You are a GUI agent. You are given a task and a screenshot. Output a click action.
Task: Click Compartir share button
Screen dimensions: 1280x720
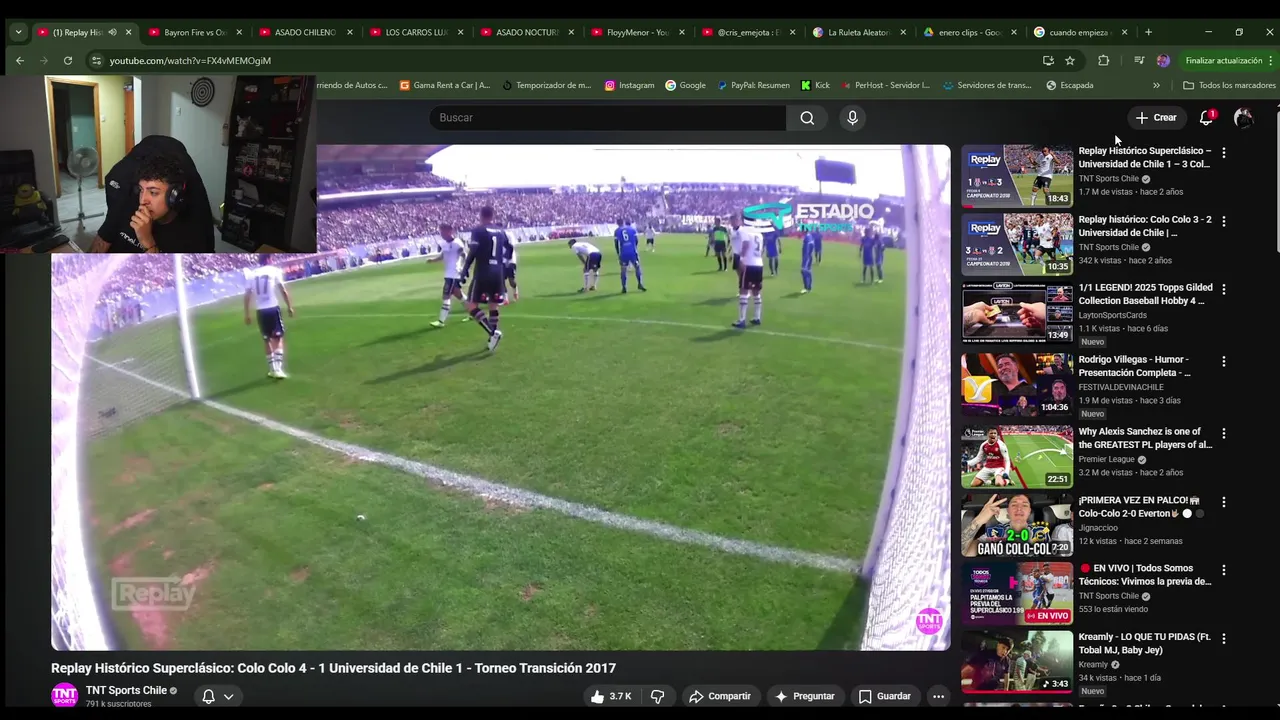point(718,696)
